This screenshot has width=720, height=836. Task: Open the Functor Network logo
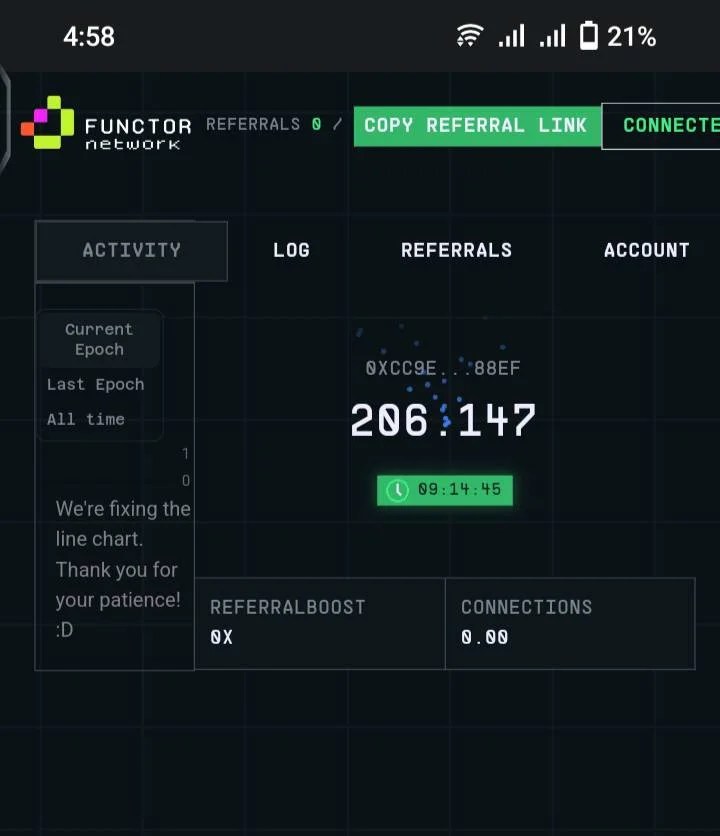tap(107, 123)
